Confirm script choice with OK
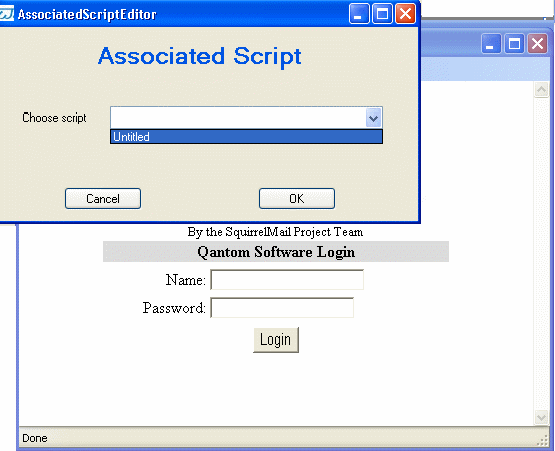 297,199
